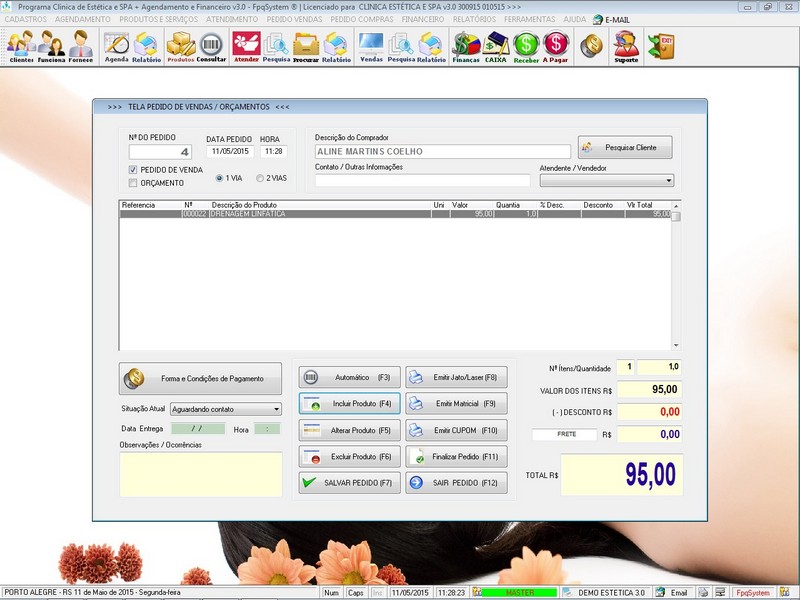Click the A Pagar red dollar icon
The height and width of the screenshot is (600, 800).
(556, 46)
